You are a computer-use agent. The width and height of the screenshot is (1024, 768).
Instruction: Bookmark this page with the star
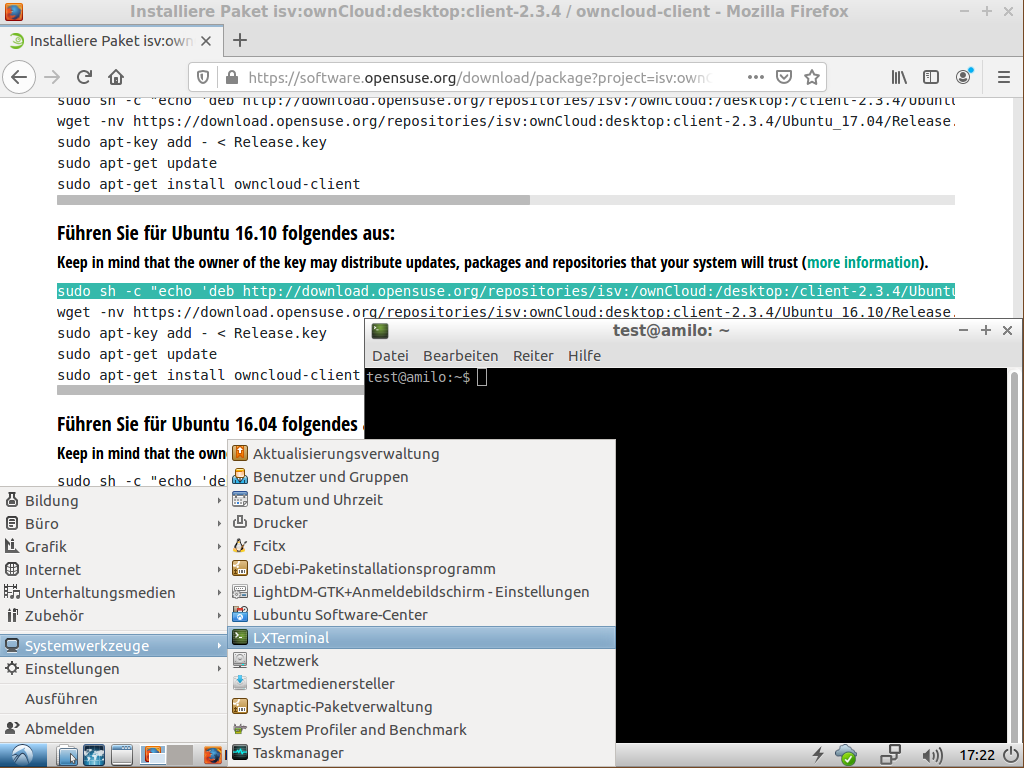[x=812, y=77]
